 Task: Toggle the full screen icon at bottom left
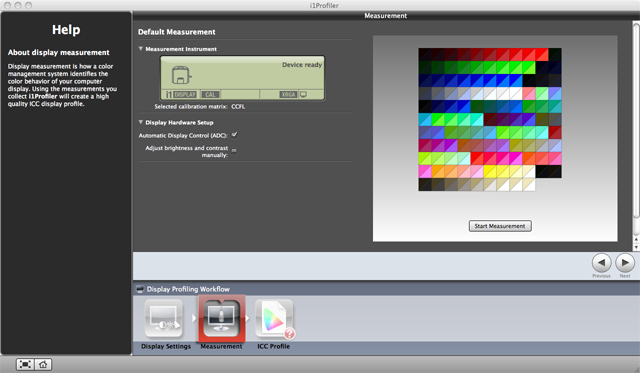pyautogui.click(x=25, y=364)
